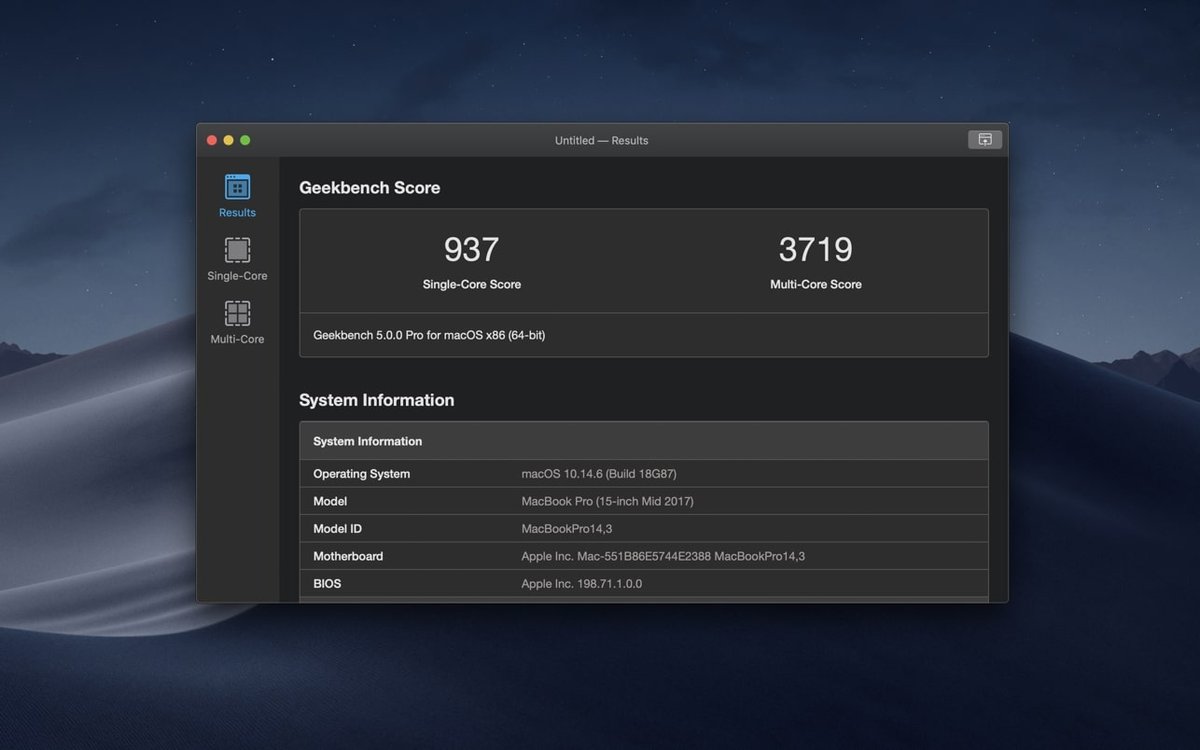Screen dimensions: 1200x750
Task: Click the Motherboard information row
Action: click(643, 556)
